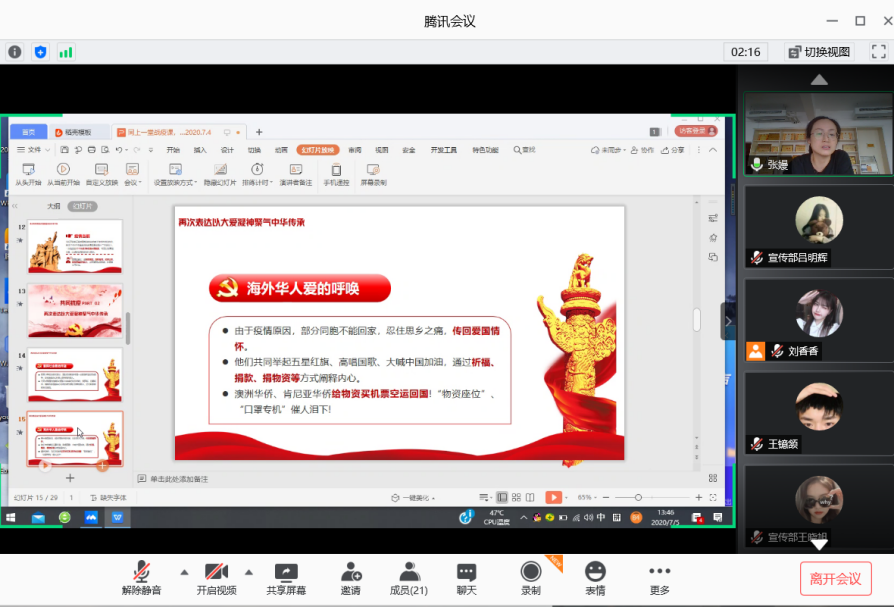
Task: Toggle meeting recording with 录制
Action: point(531,578)
